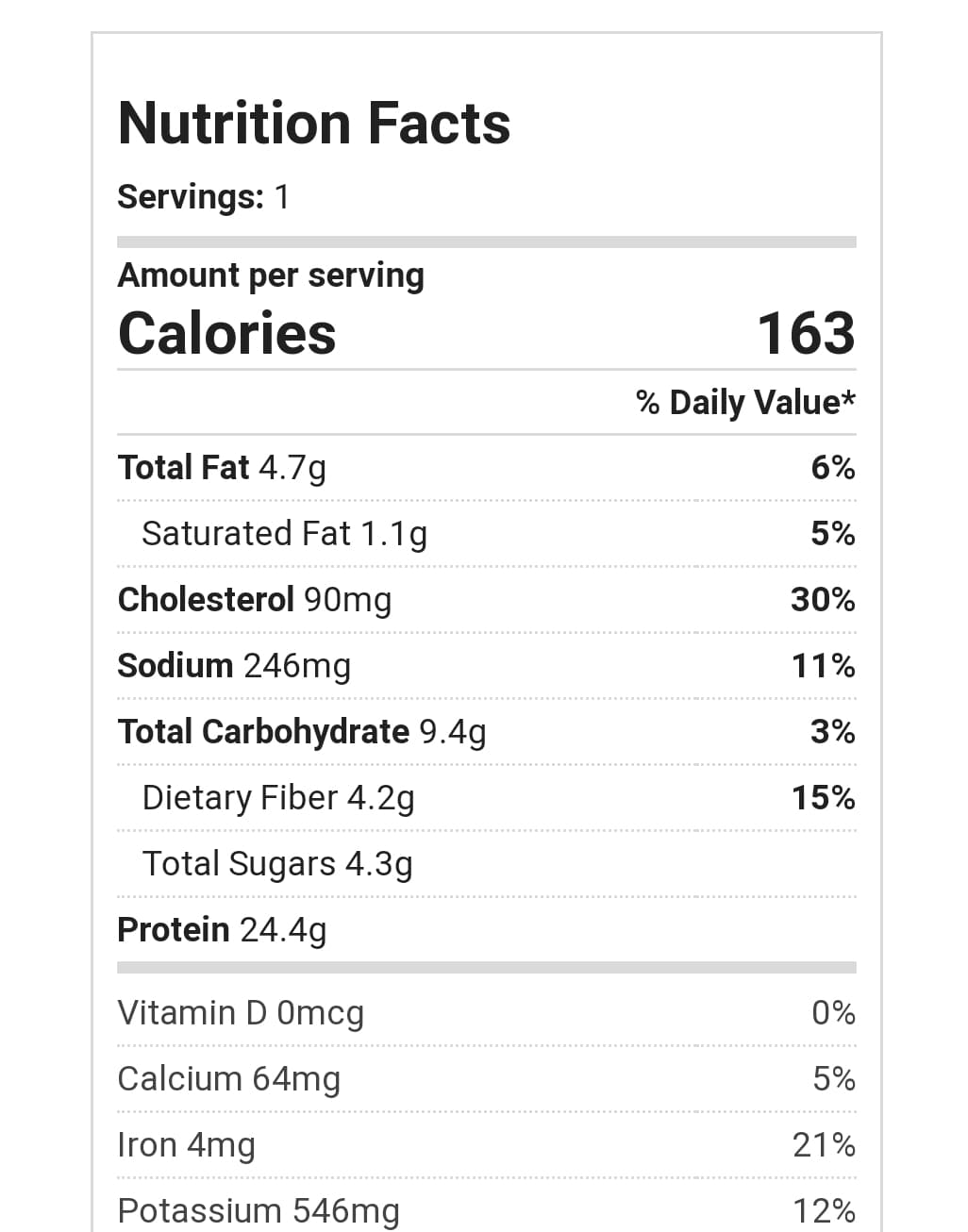Image resolution: width=968 pixels, height=1232 pixels.
Task: Click the 163 calories value
Action: [x=806, y=334]
